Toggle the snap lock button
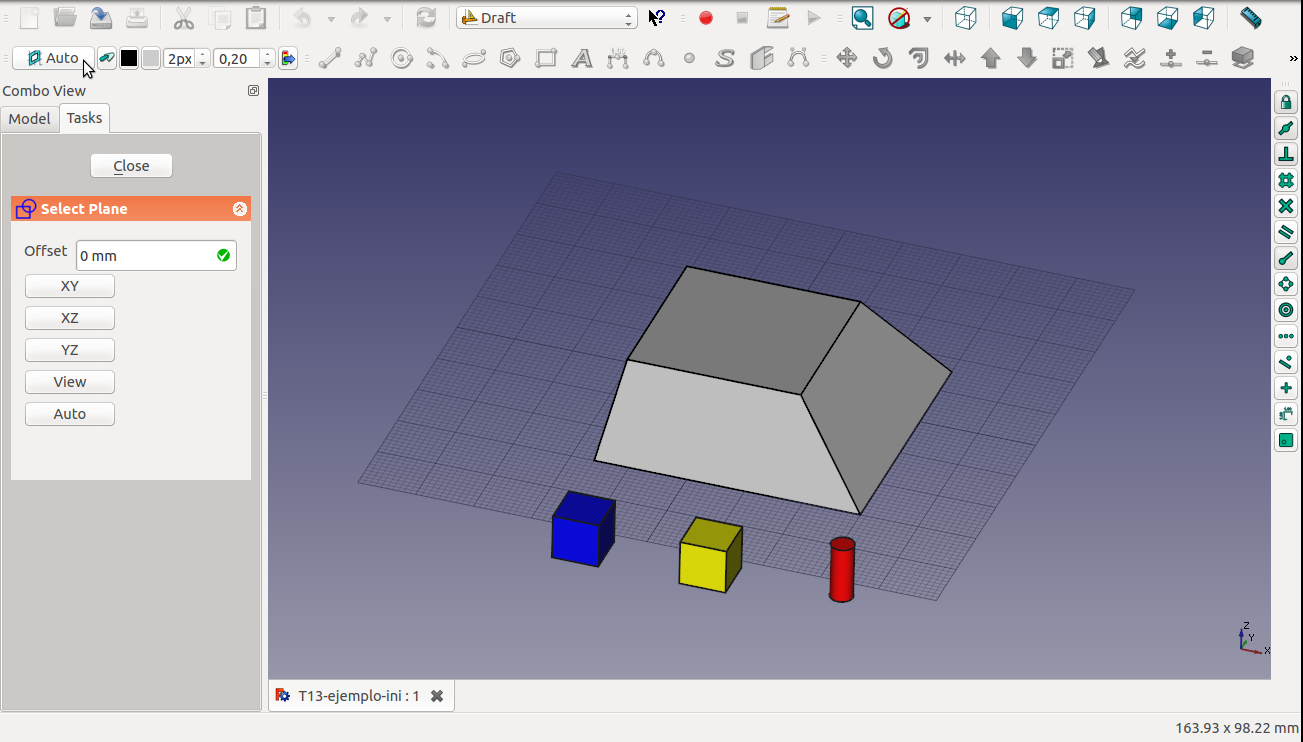This screenshot has width=1303, height=742. tap(1286, 102)
